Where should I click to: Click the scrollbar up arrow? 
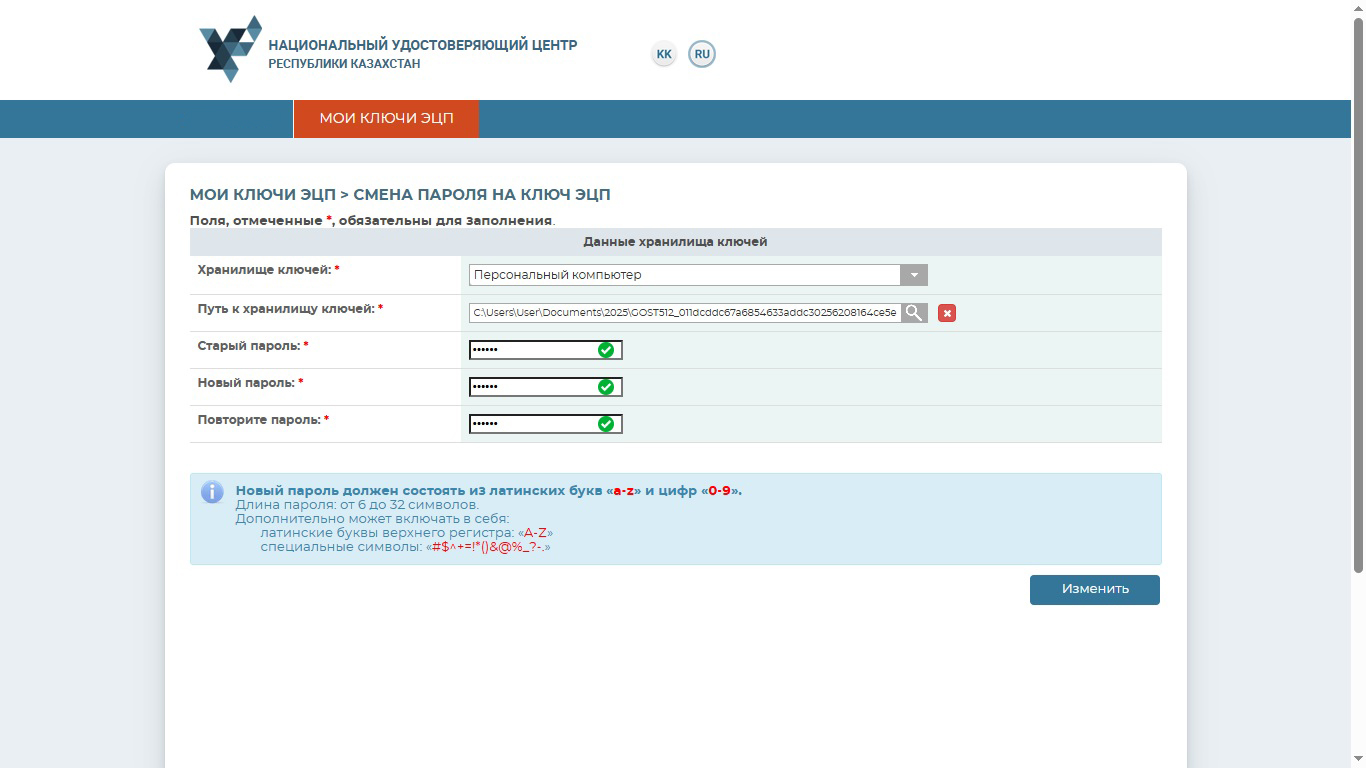[x=1358, y=8]
